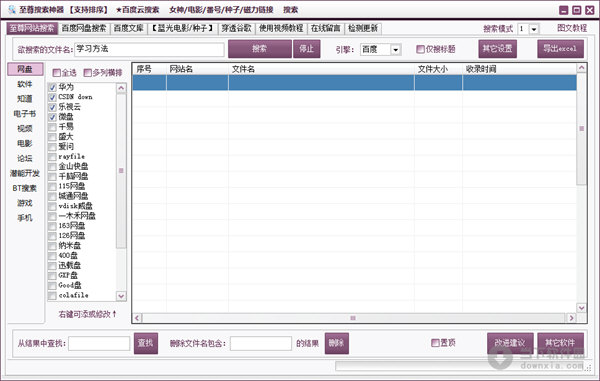The height and width of the screenshot is (381, 600).
Task: Enable the 置顶 checkbox
Action: (x=435, y=343)
